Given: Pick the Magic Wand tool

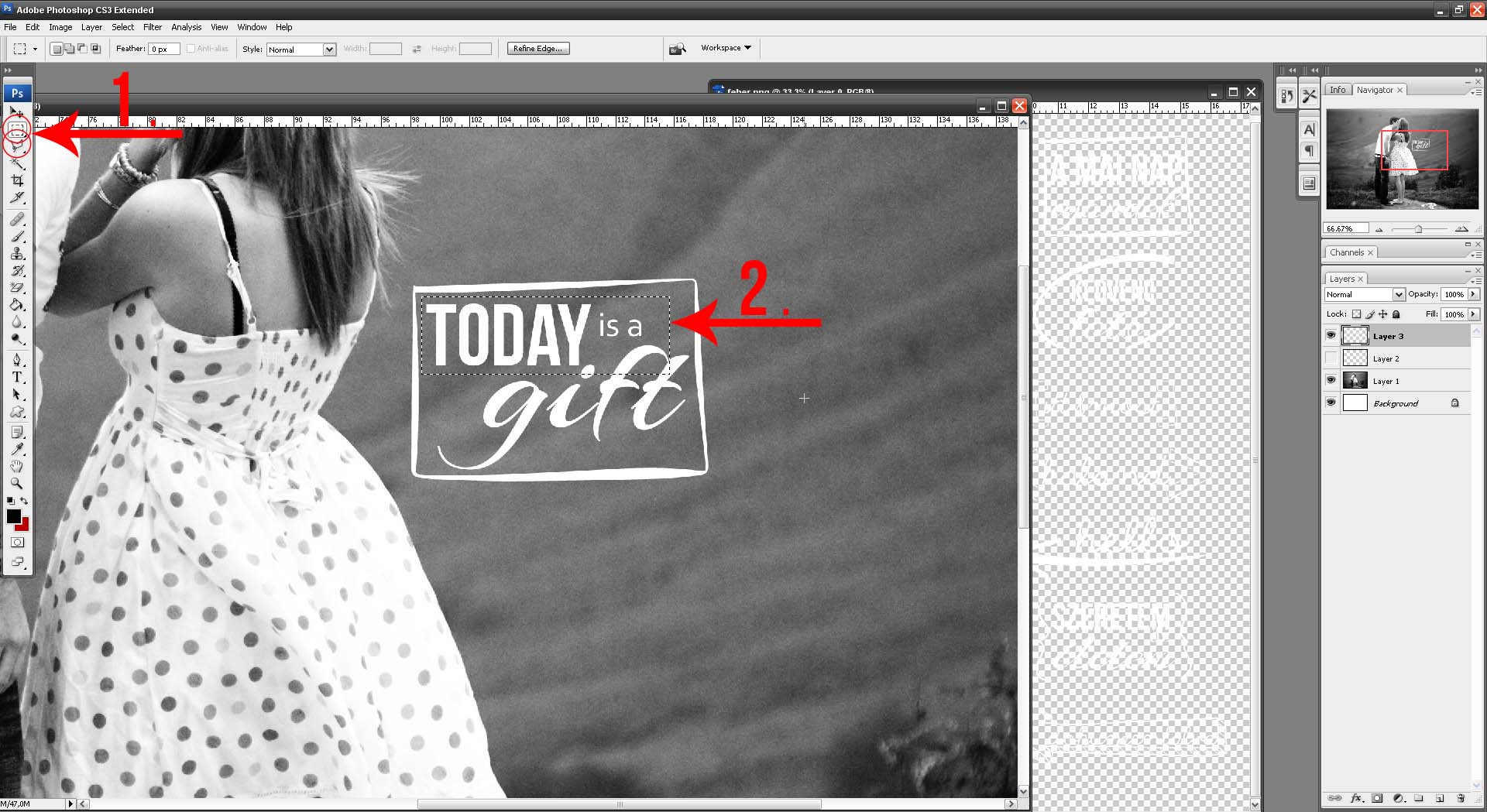Looking at the screenshot, I should pos(17,163).
